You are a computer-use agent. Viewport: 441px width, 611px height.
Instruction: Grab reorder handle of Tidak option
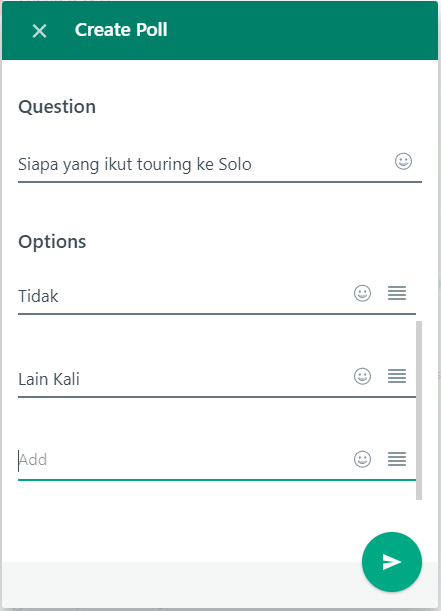397,293
